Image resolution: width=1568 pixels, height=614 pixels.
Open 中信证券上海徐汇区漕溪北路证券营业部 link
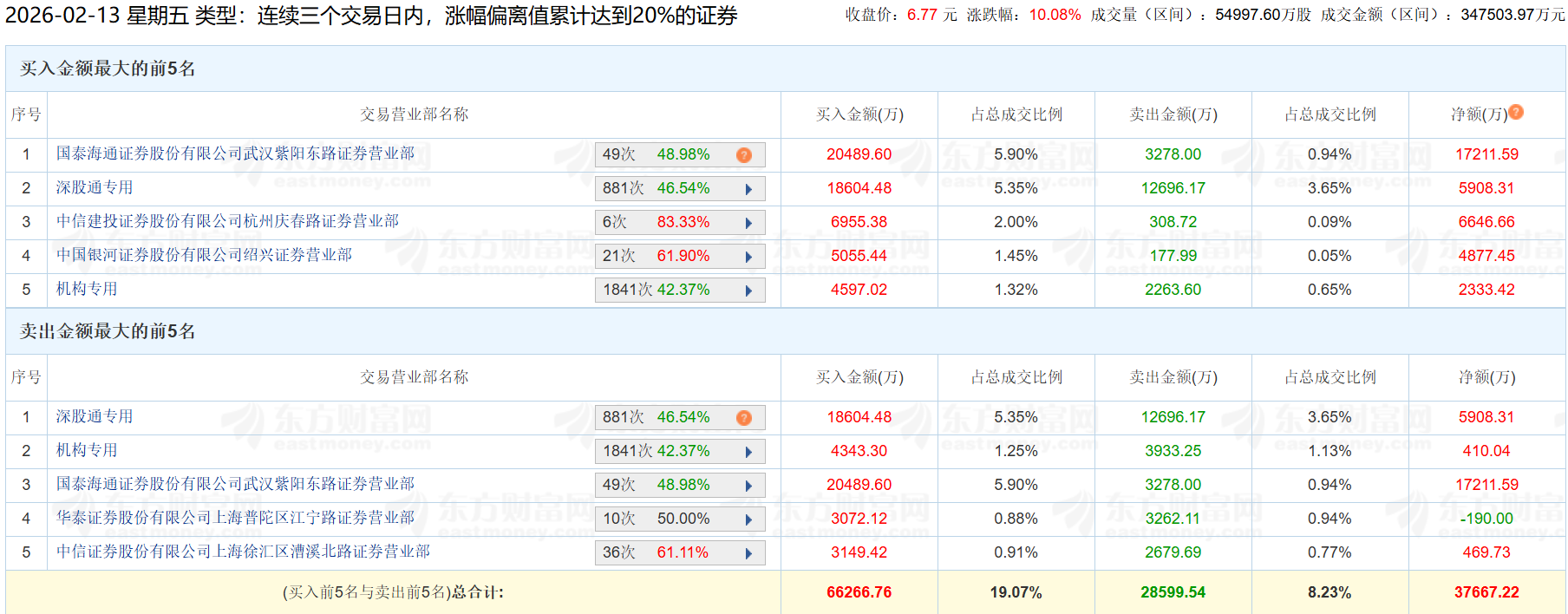pyautogui.click(x=243, y=552)
